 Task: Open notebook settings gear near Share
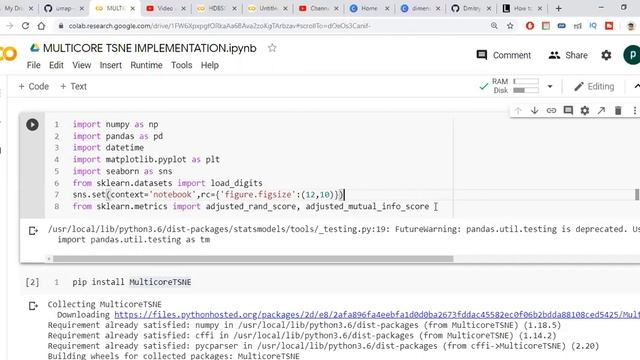[606, 55]
